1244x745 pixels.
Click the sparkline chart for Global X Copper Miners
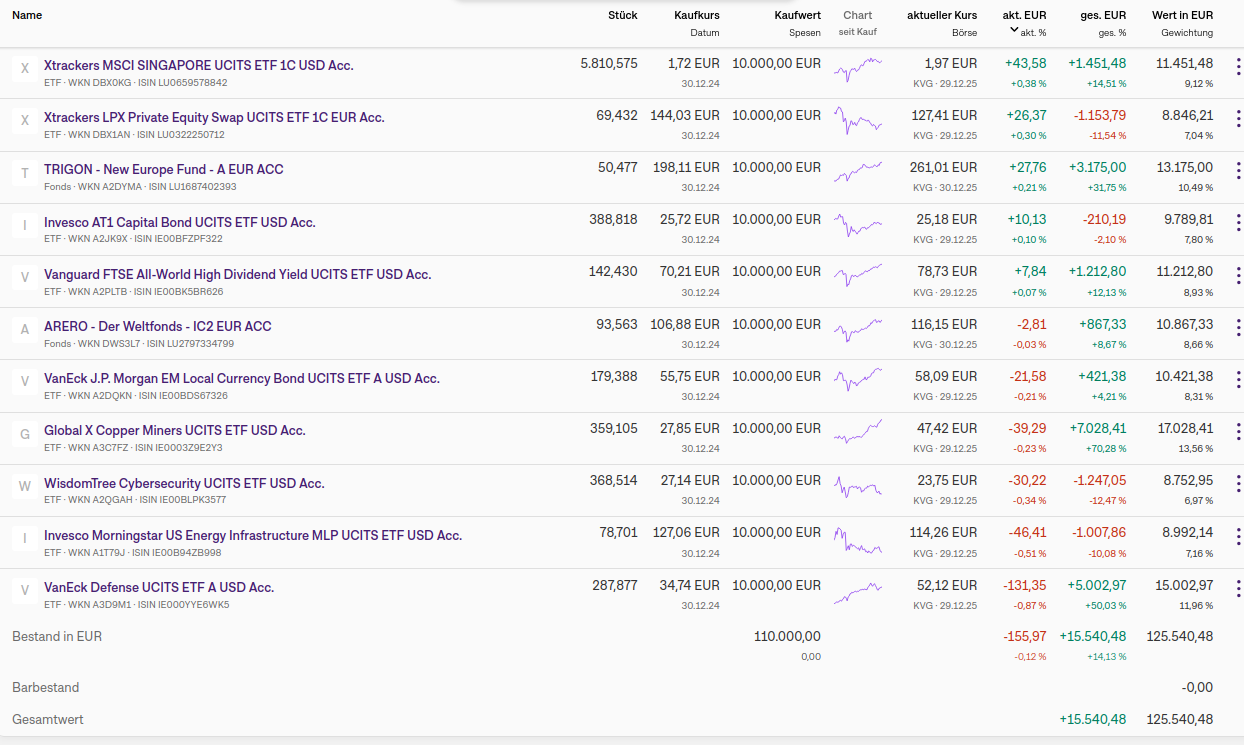click(858, 431)
